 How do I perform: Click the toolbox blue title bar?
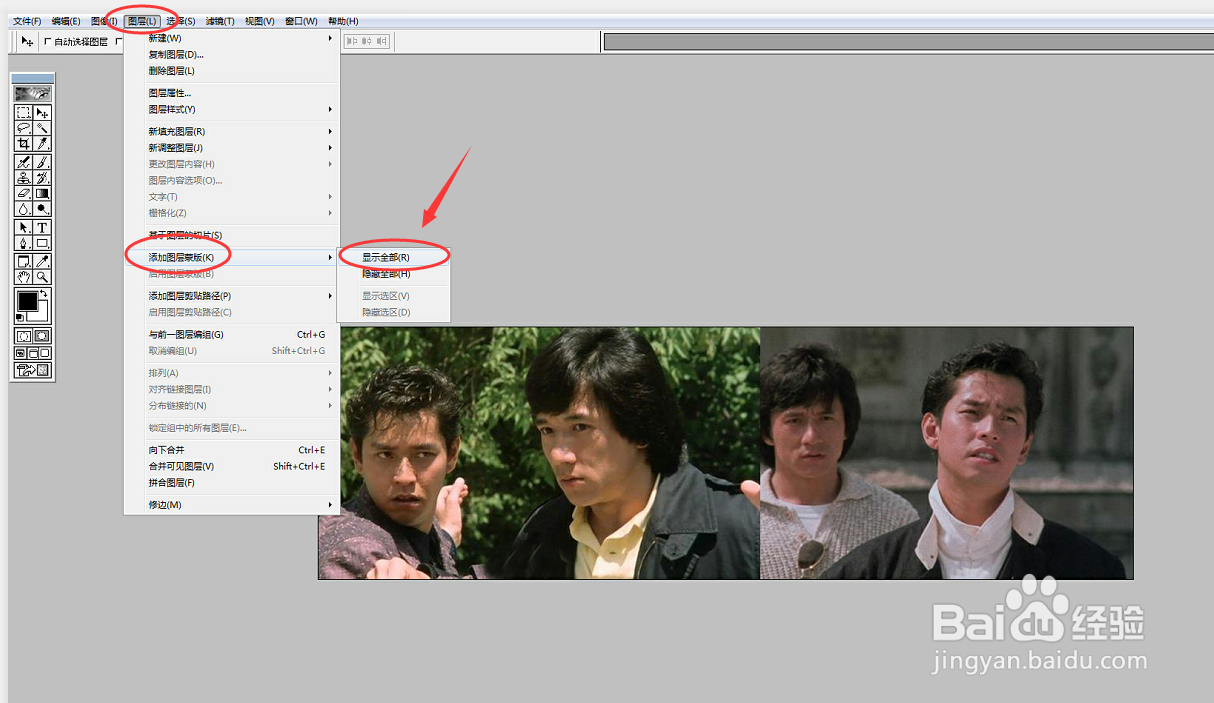[x=33, y=77]
